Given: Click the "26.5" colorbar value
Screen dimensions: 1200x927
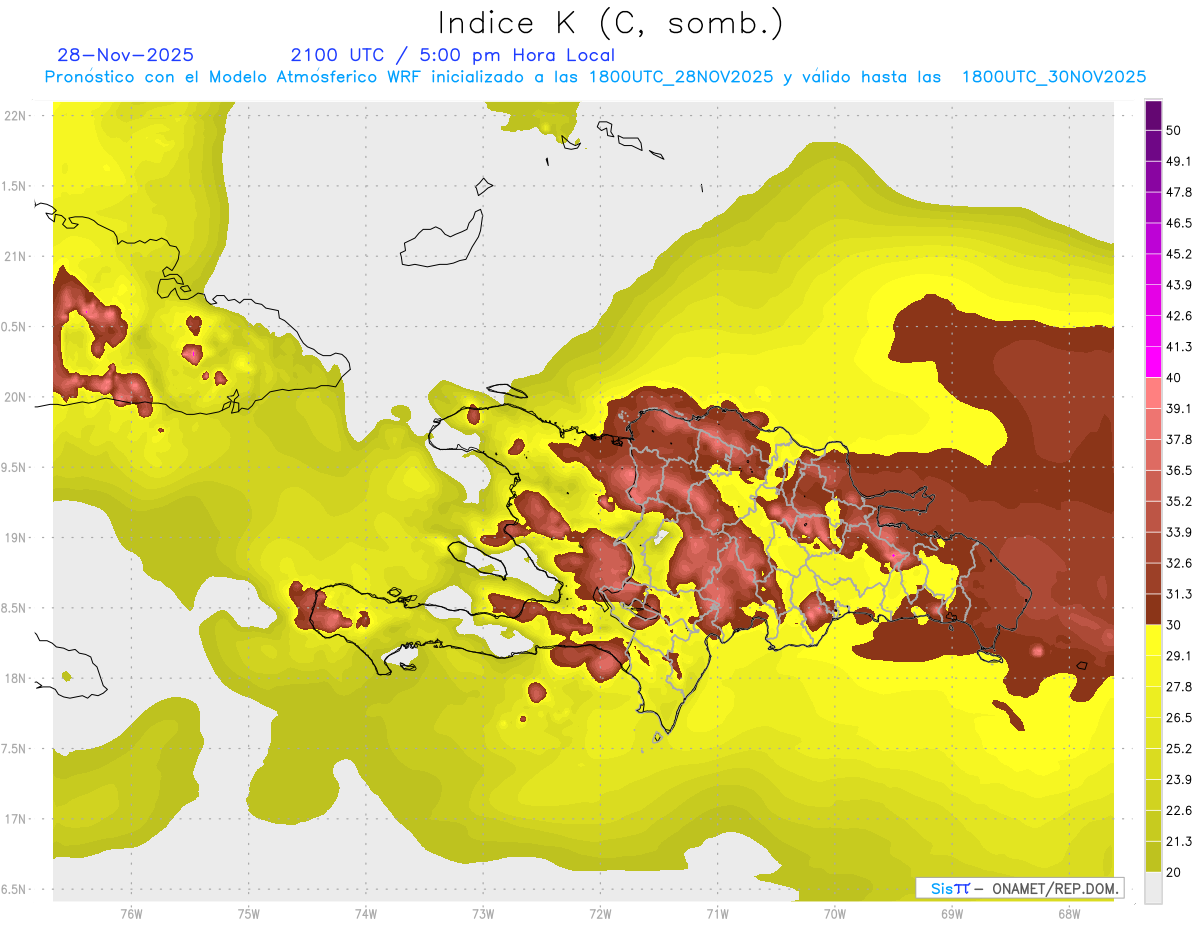Looking at the screenshot, I should (x=1179, y=718).
